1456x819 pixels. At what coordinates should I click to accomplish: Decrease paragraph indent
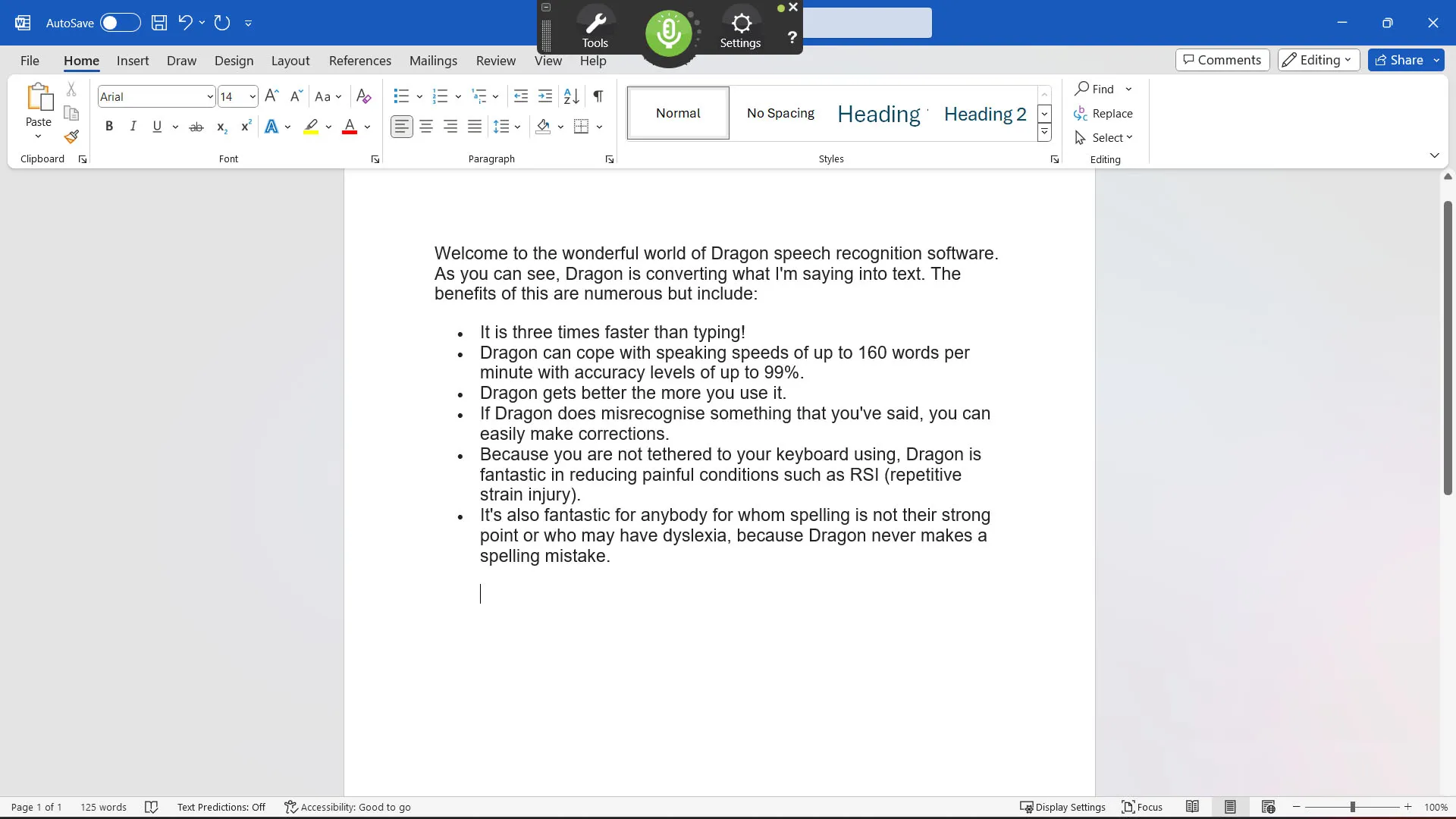[521, 96]
